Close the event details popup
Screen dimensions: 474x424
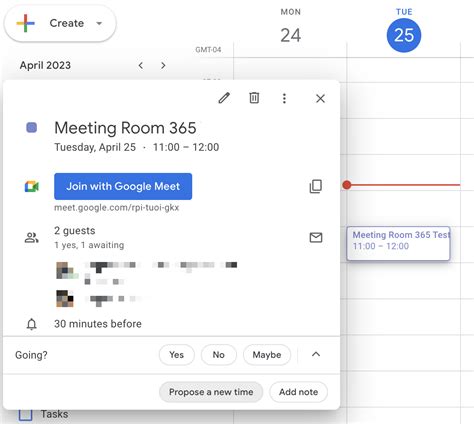click(x=320, y=98)
